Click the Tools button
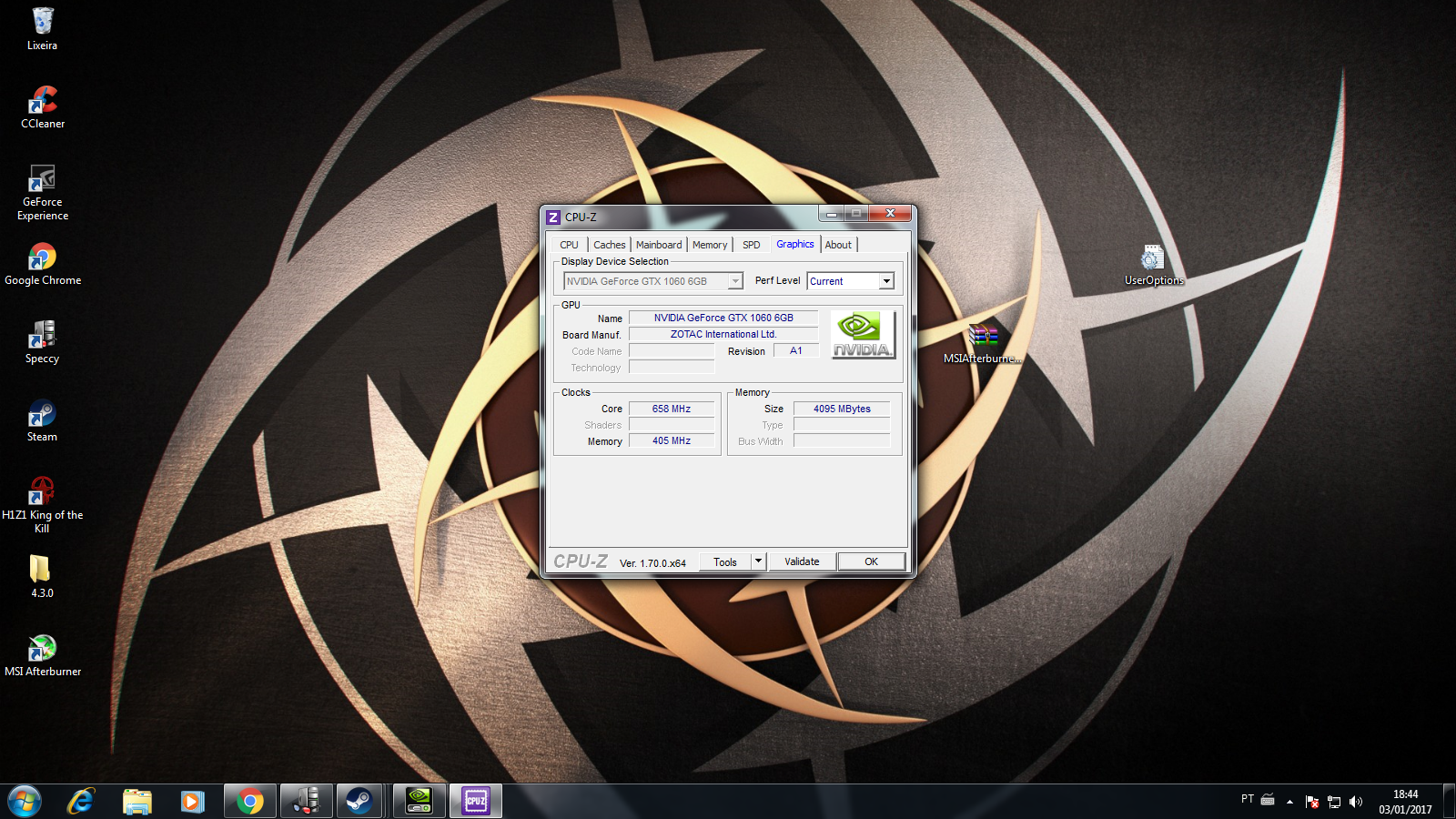Viewport: 1456px width, 819px height. click(x=725, y=561)
